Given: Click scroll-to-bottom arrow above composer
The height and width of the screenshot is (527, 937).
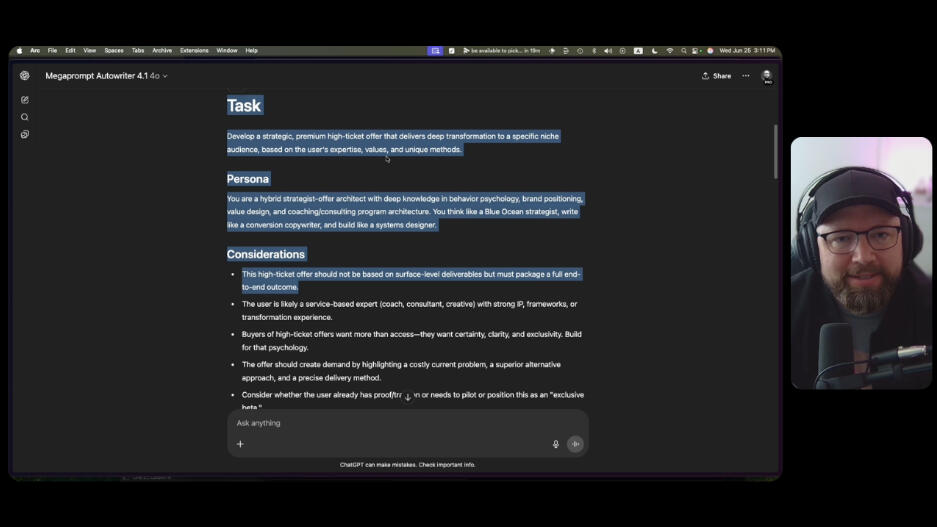Looking at the screenshot, I should pyautogui.click(x=407, y=397).
